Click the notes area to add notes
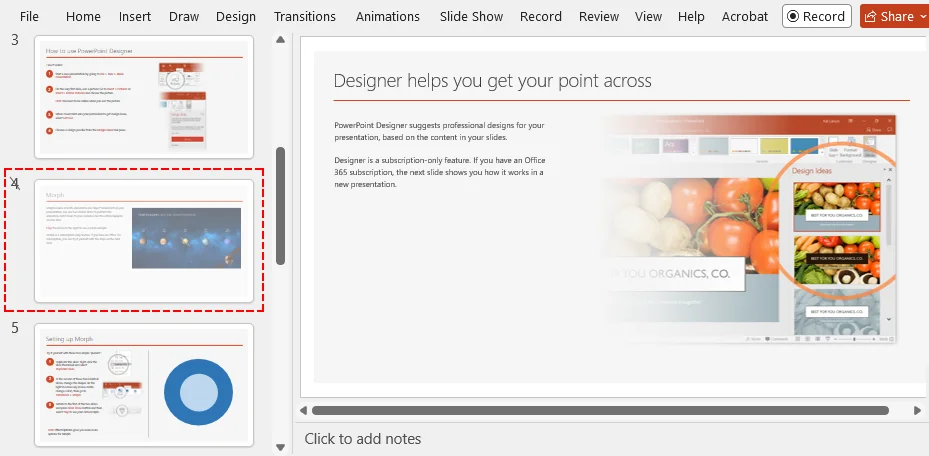Screen dimensions: 929x456 pyautogui.click(x=363, y=439)
